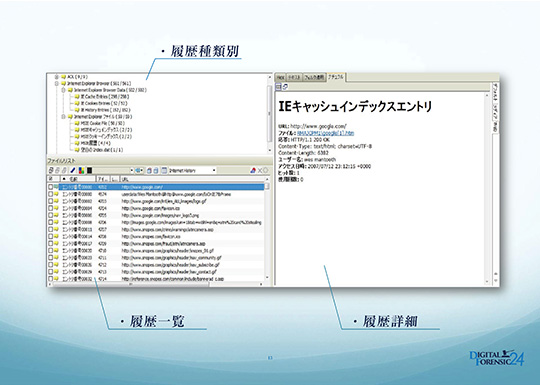Click the multicolor grid icon in file list toolbar
Screen dimensions: 540x385
[81, 170]
